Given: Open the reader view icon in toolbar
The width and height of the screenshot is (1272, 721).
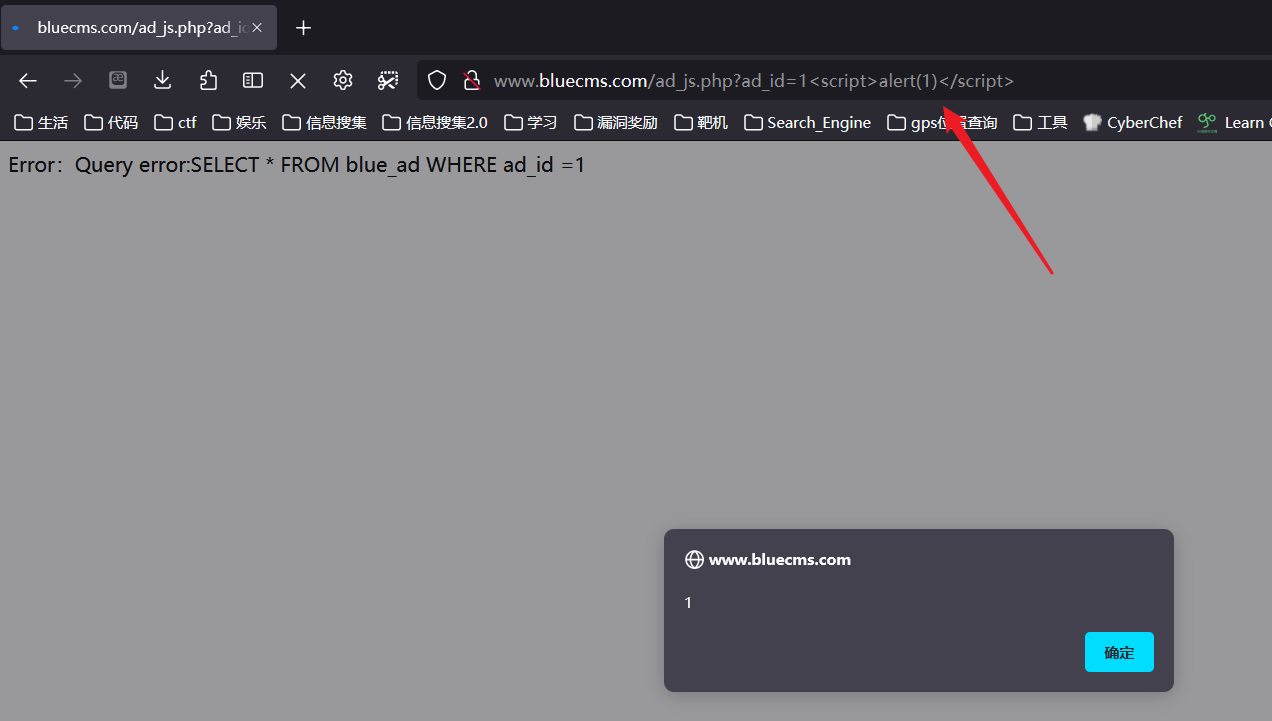Looking at the screenshot, I should coord(118,80).
